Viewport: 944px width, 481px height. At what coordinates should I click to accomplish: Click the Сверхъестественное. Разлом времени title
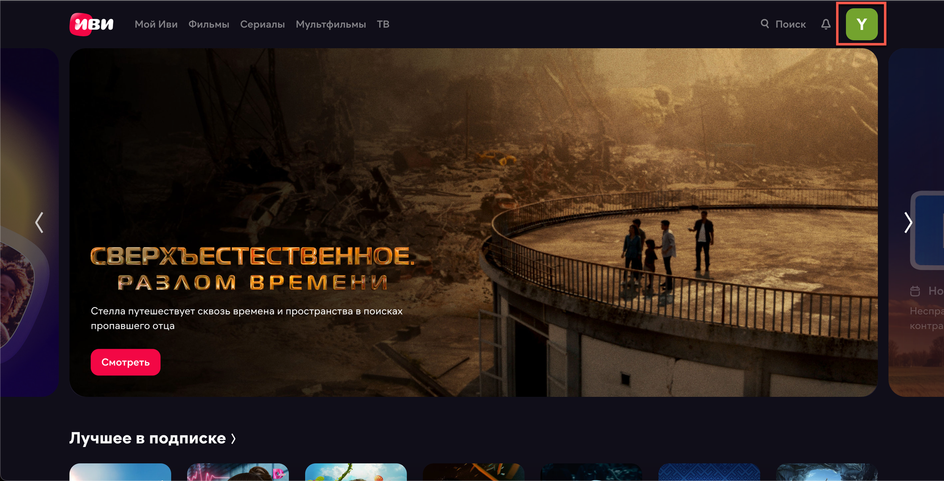point(252,268)
